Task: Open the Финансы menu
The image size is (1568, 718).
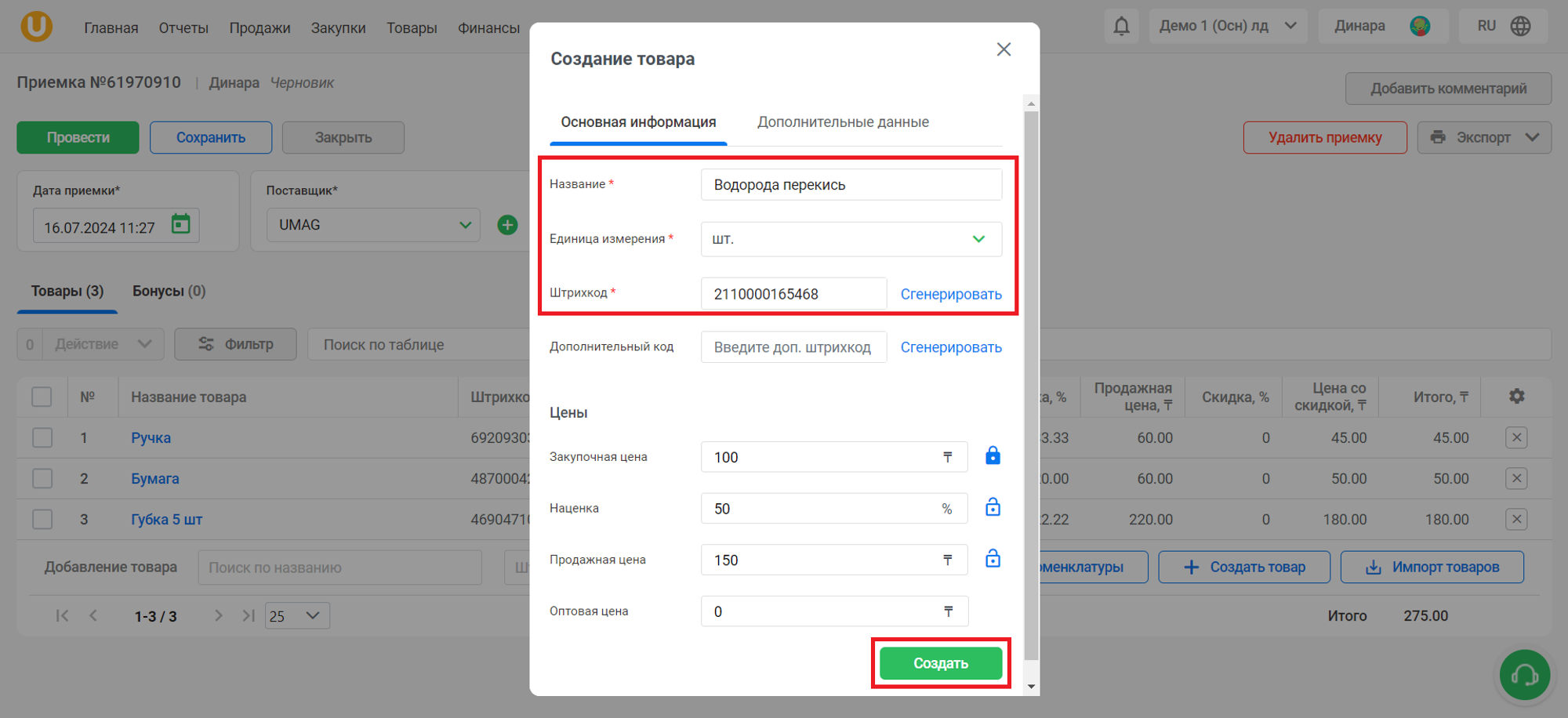Action: 488,28
